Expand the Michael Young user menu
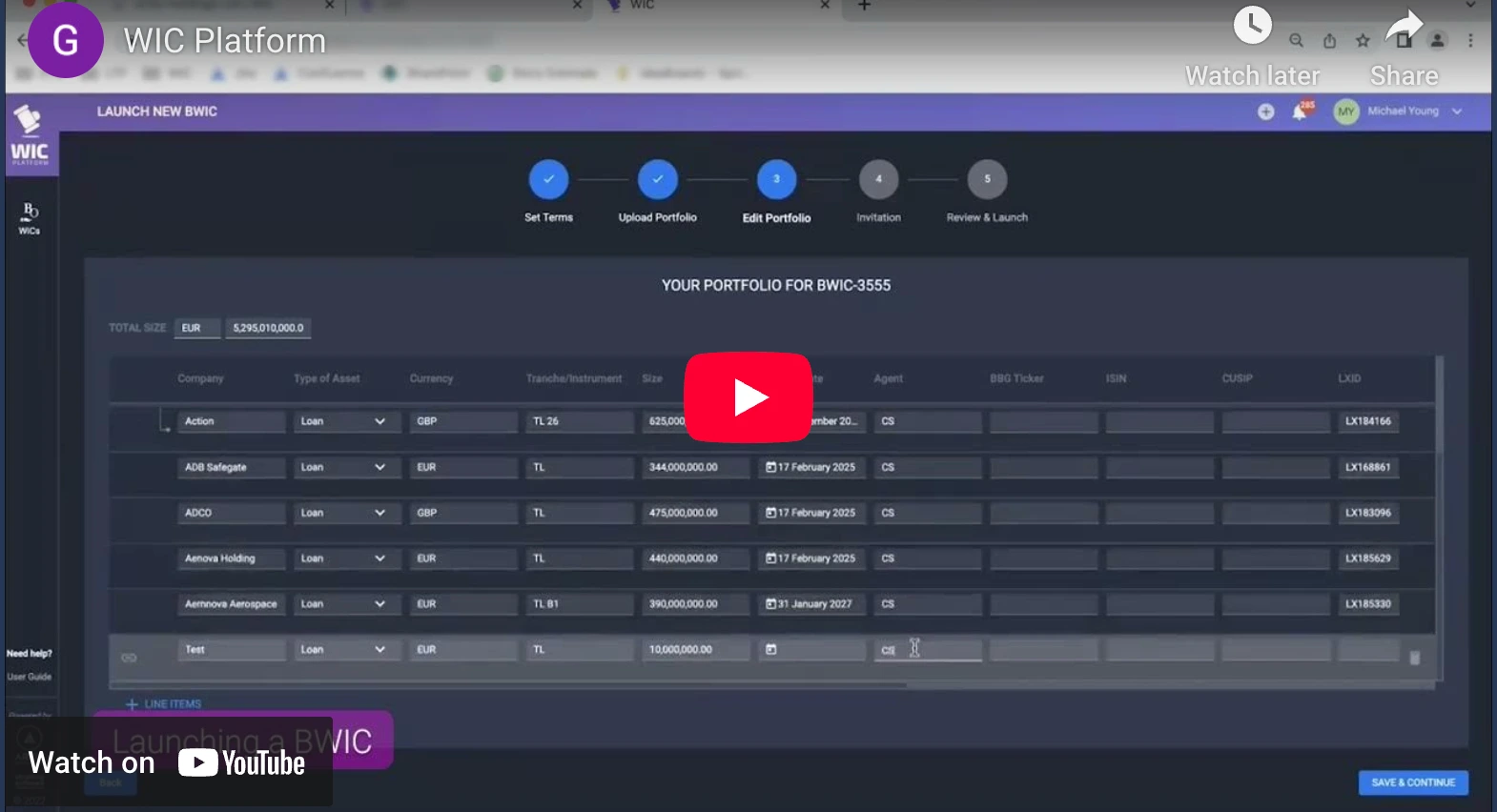Image resolution: width=1497 pixels, height=812 pixels. 1457,112
